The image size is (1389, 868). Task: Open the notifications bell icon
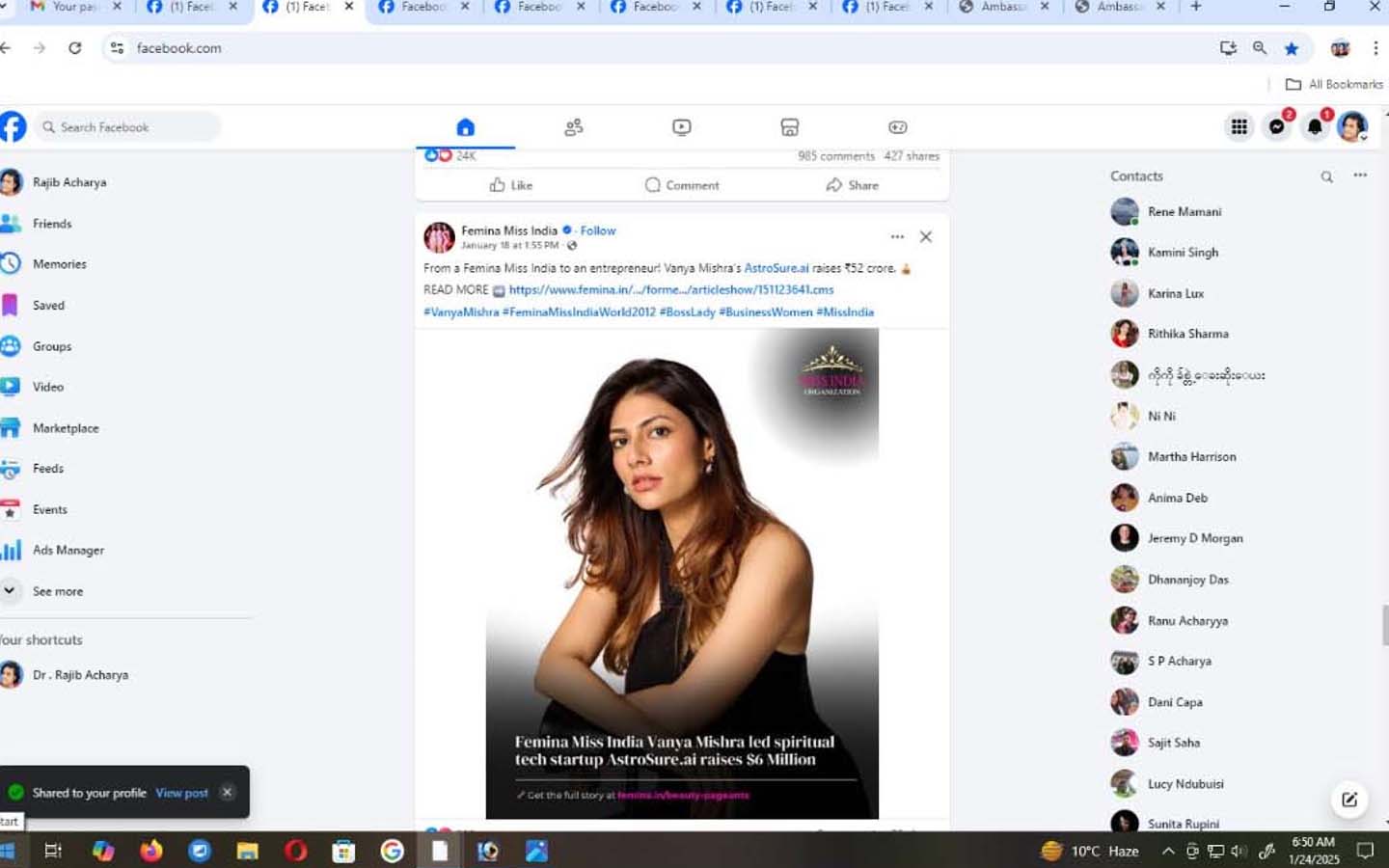[1315, 127]
